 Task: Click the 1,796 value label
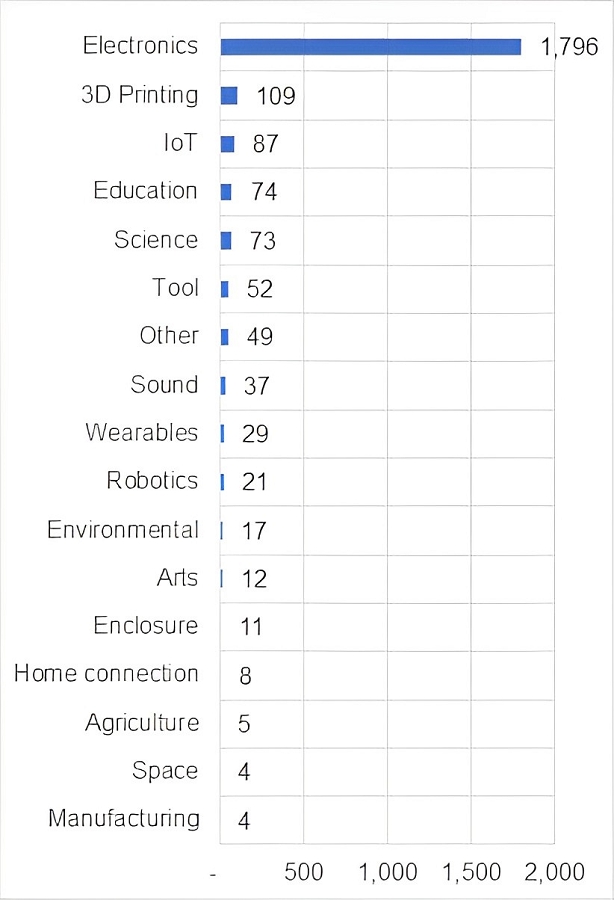[568, 47]
